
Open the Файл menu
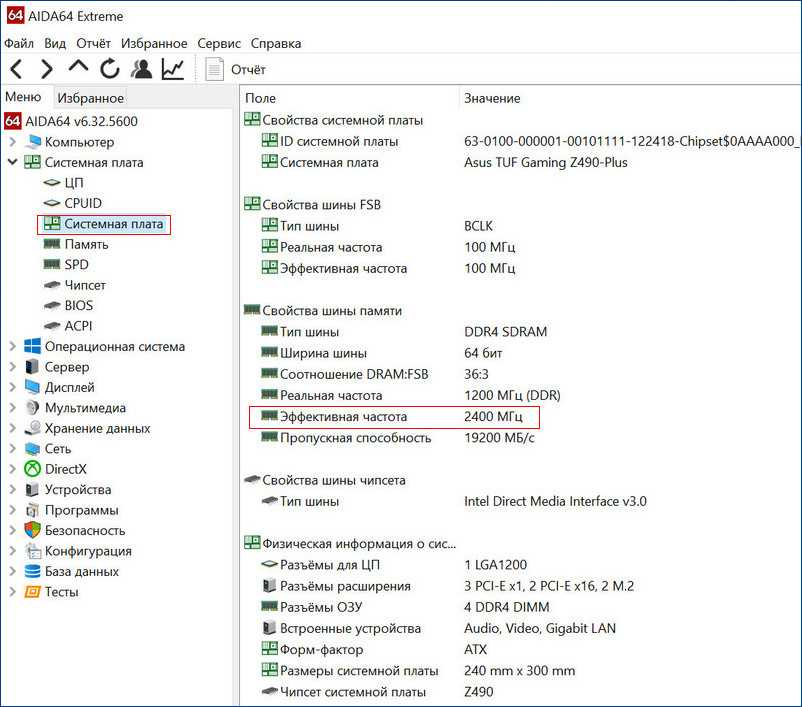click(19, 43)
